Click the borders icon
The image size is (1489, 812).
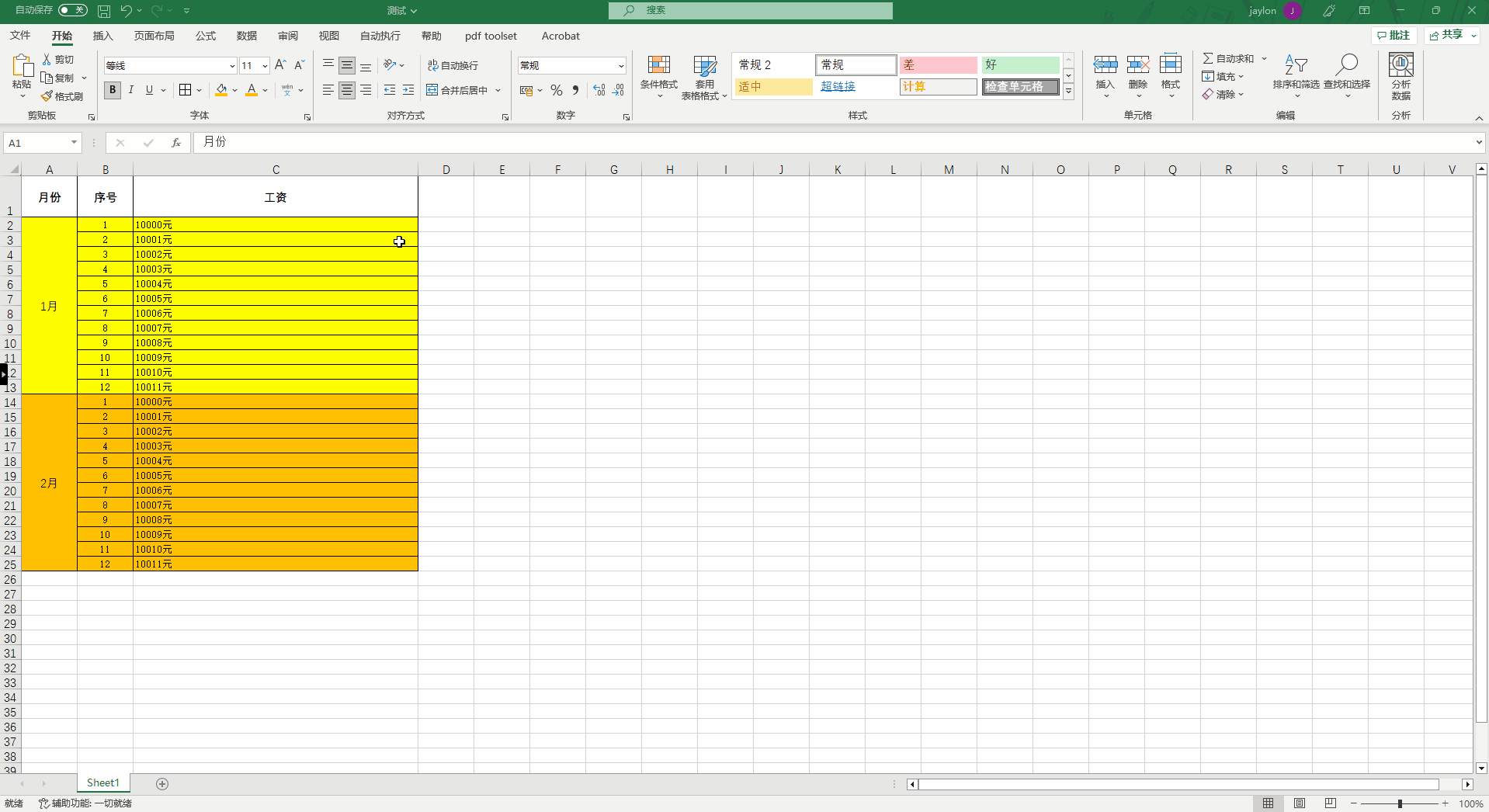click(185, 90)
